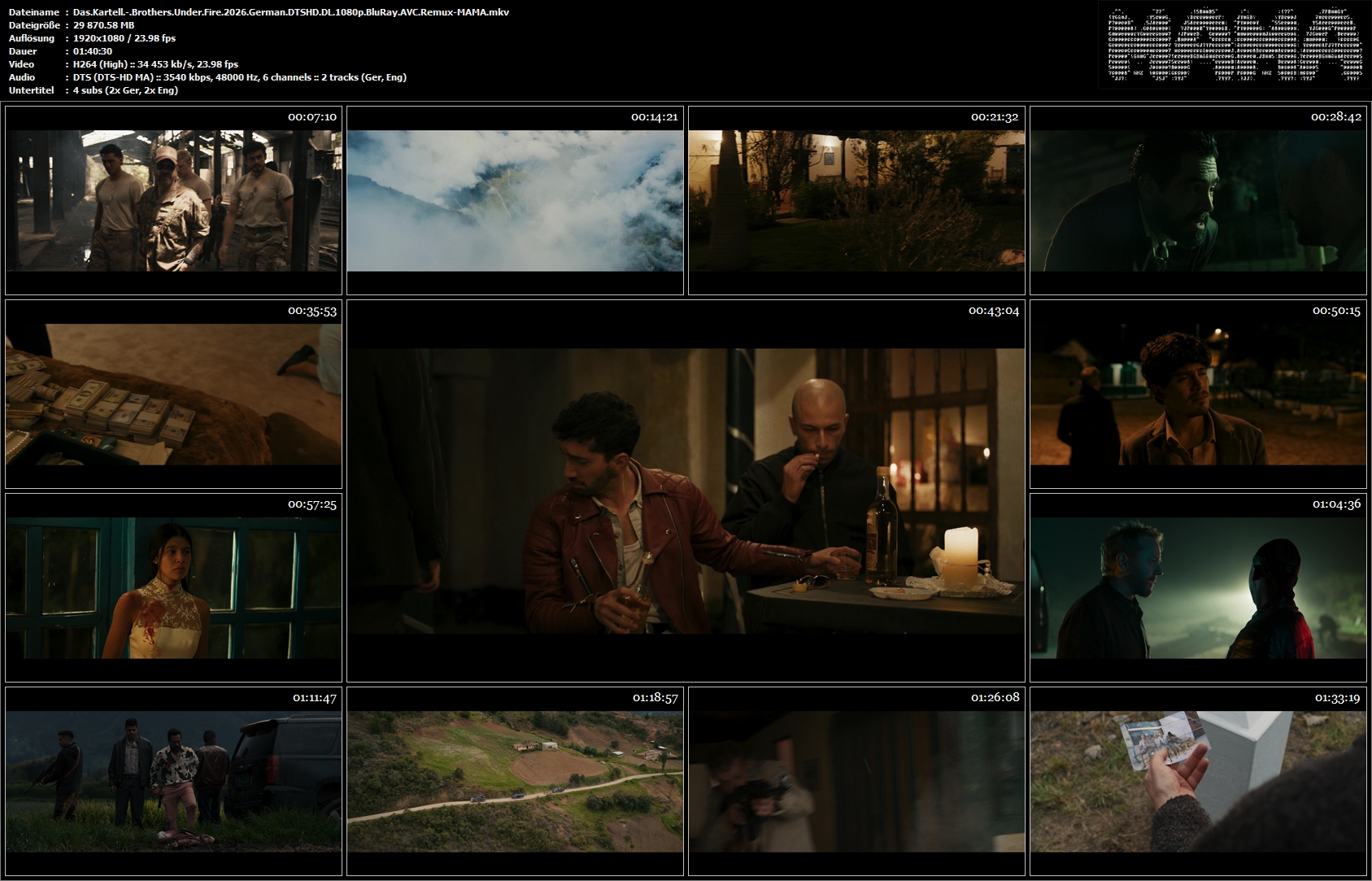Click the timestamp 01:18:57
1372x881 pixels.
[655, 698]
